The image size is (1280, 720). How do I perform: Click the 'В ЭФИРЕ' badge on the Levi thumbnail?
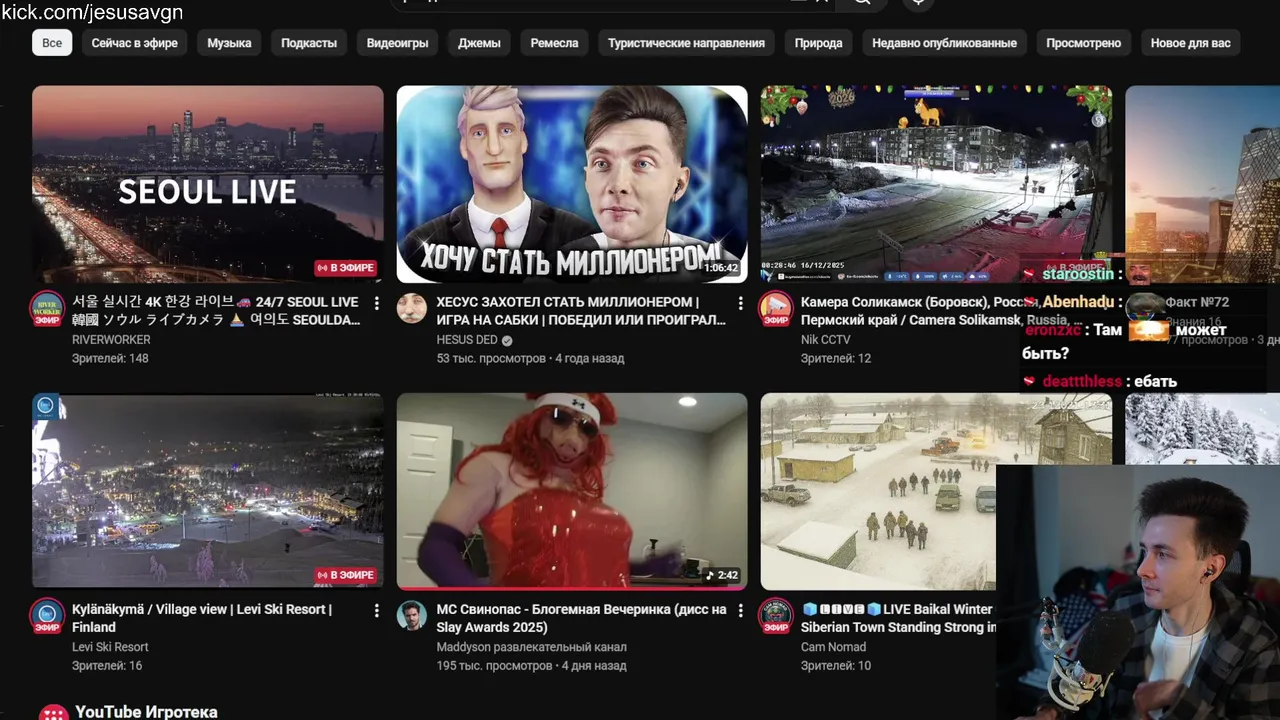tap(346, 575)
